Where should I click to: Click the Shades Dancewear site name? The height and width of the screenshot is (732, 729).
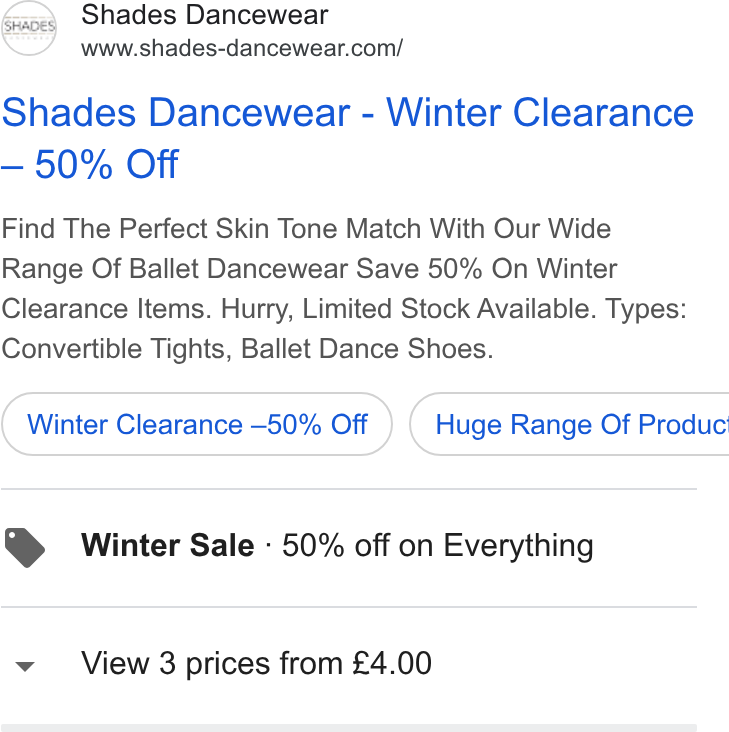pos(205,14)
